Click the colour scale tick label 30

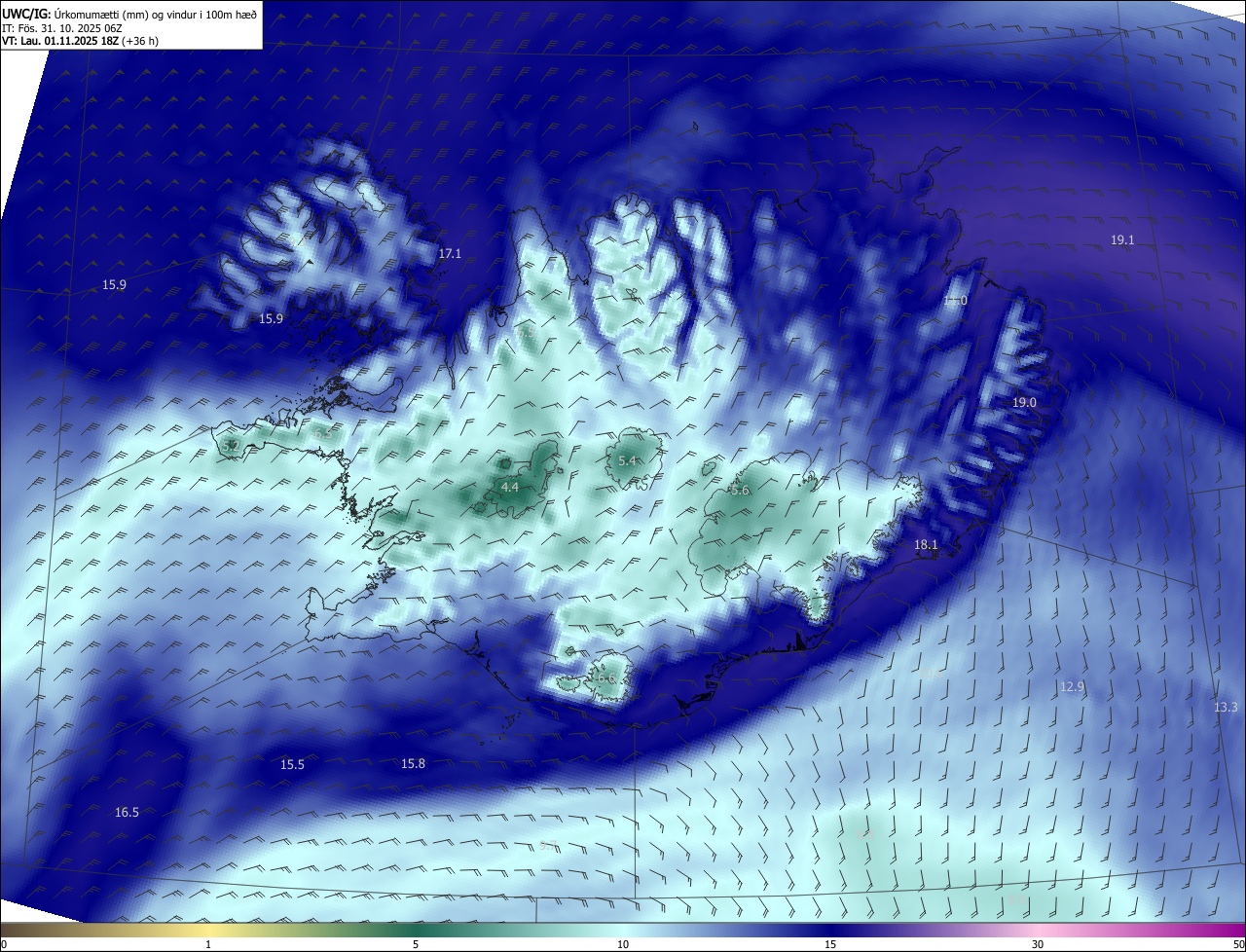[1038, 944]
